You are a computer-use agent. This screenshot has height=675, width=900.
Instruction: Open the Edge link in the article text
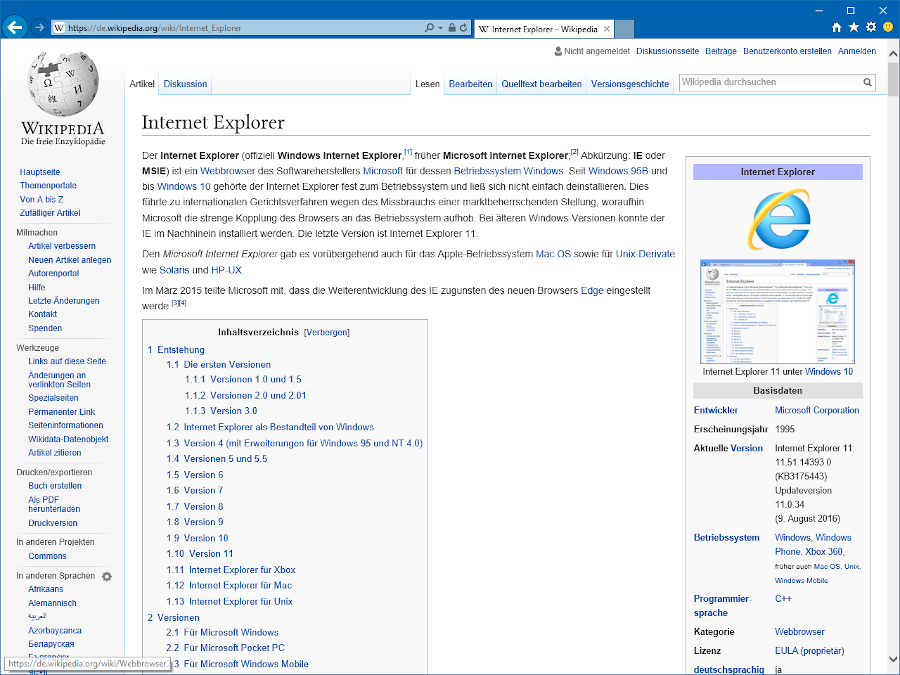pyautogui.click(x=592, y=290)
